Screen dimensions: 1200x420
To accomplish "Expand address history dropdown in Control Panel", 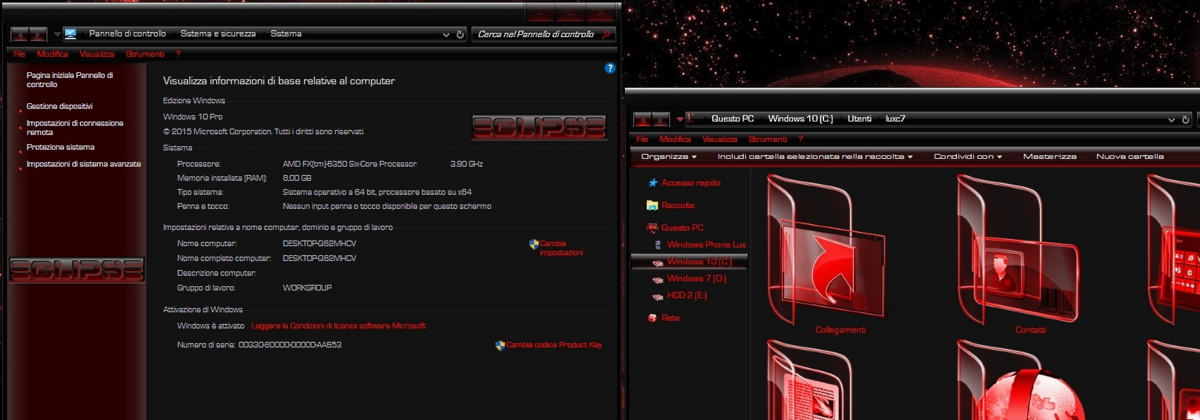I will click(447, 34).
